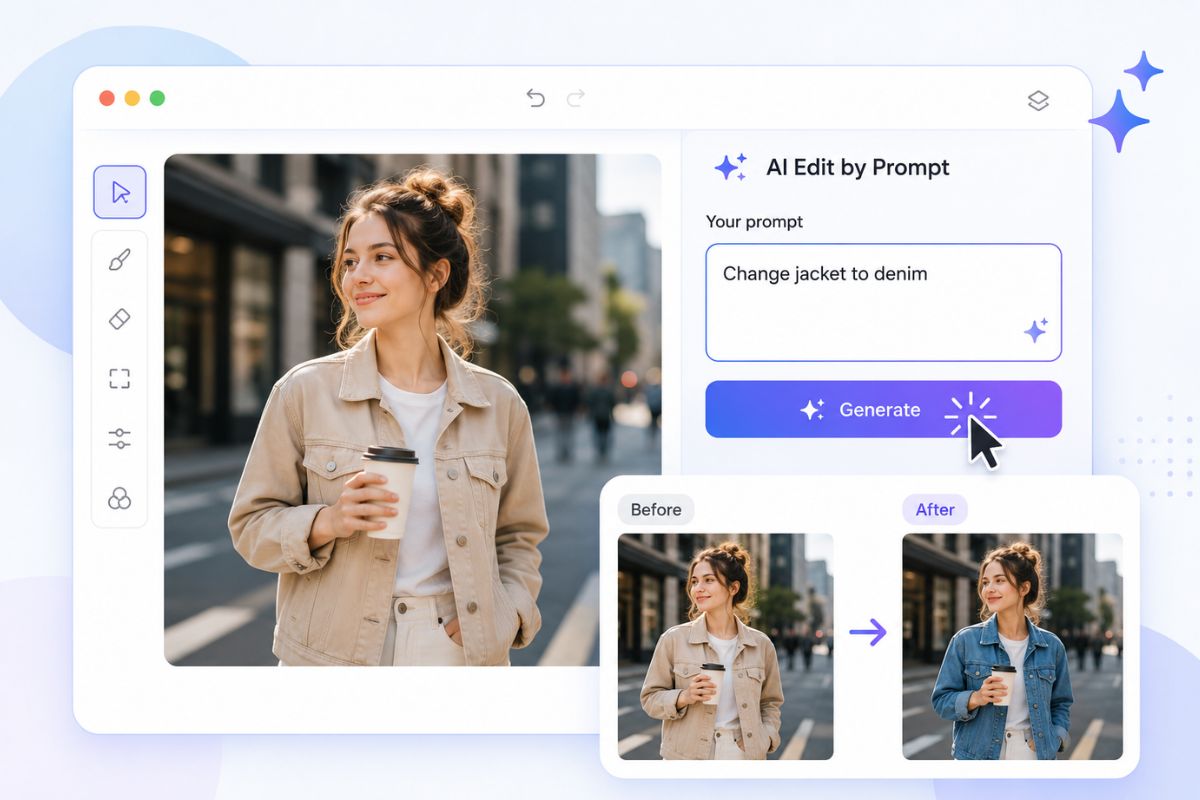Click the sparkle icon inside prompt box
Screen dimensions: 1200x800
(1036, 330)
